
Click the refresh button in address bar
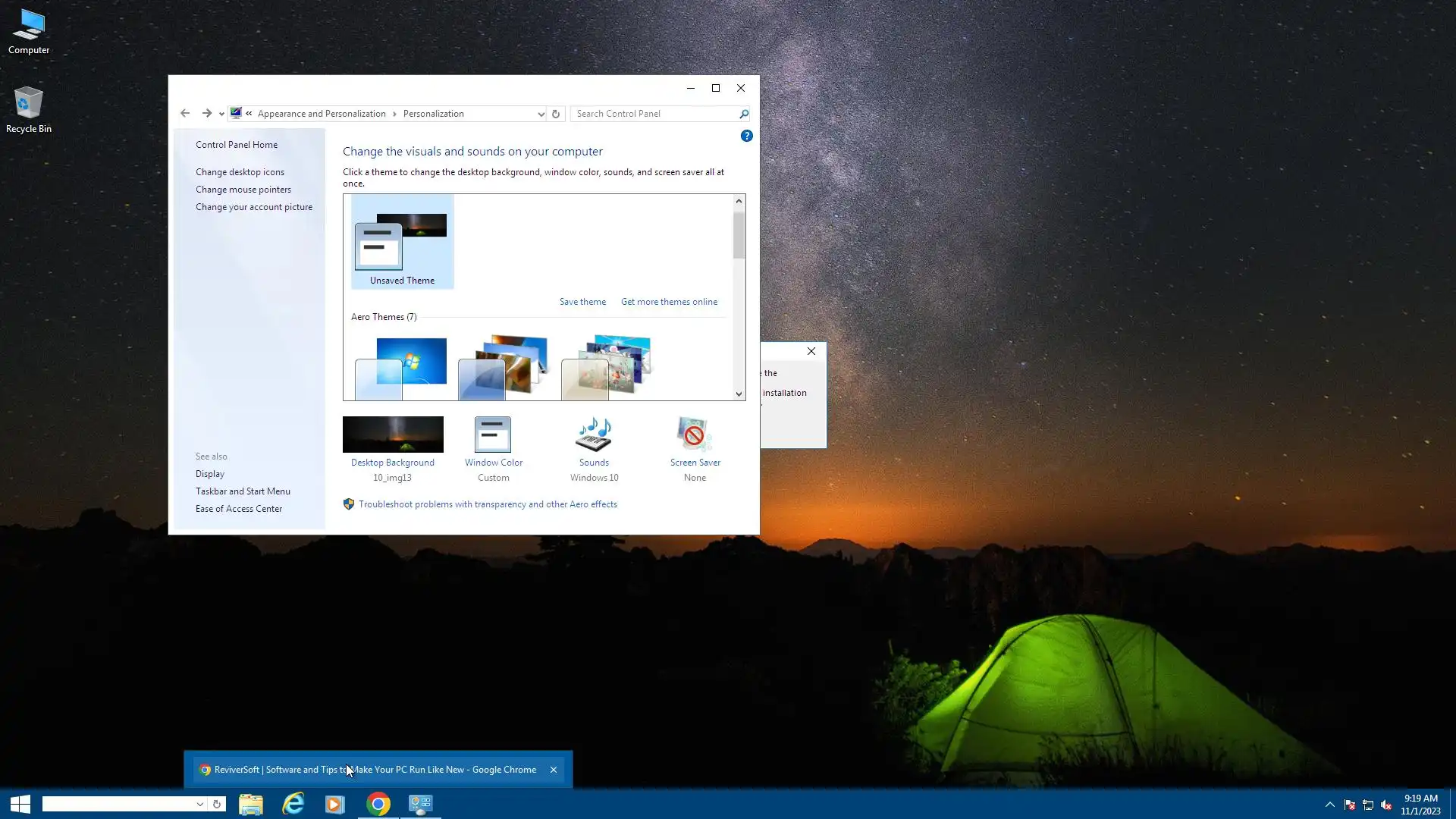point(556,114)
